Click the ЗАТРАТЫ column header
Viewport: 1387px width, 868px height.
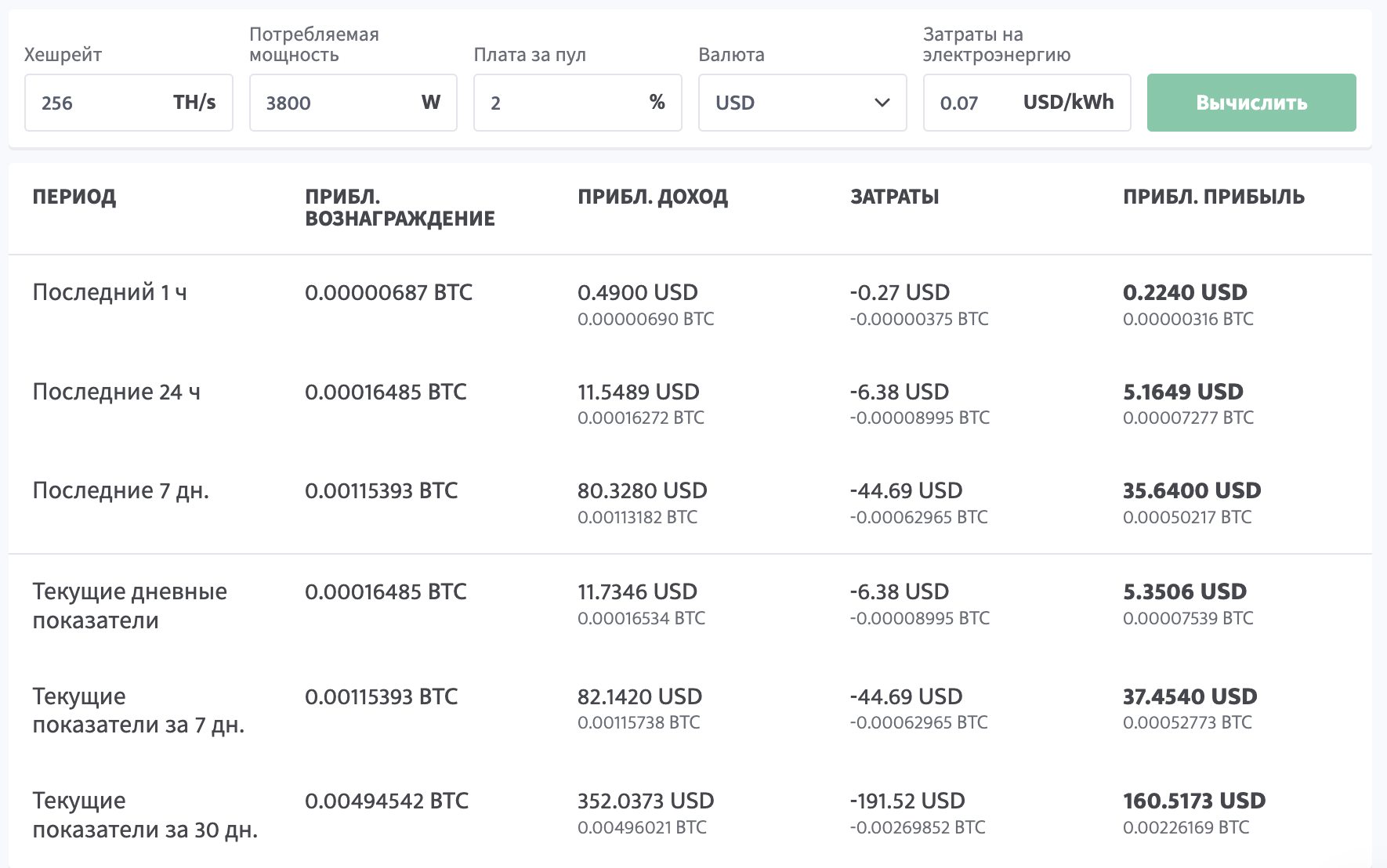pos(894,197)
